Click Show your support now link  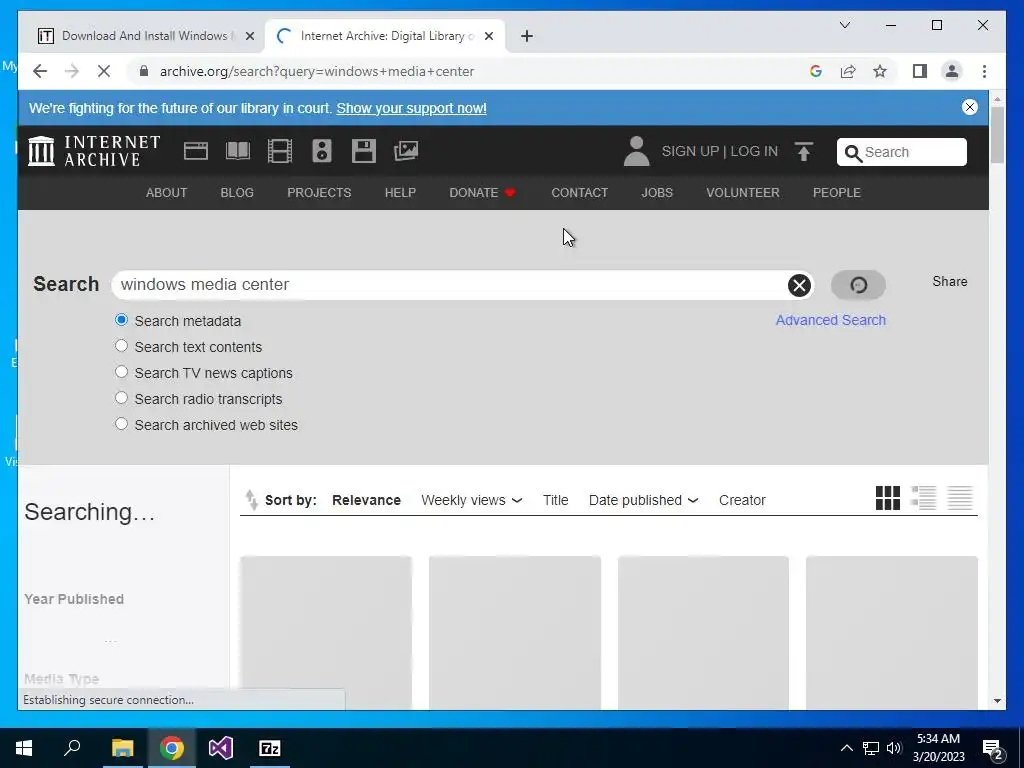coord(411,108)
